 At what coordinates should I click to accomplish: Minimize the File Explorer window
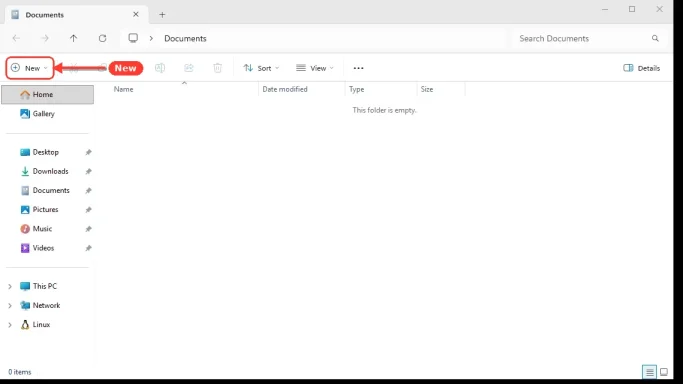[x=605, y=9]
